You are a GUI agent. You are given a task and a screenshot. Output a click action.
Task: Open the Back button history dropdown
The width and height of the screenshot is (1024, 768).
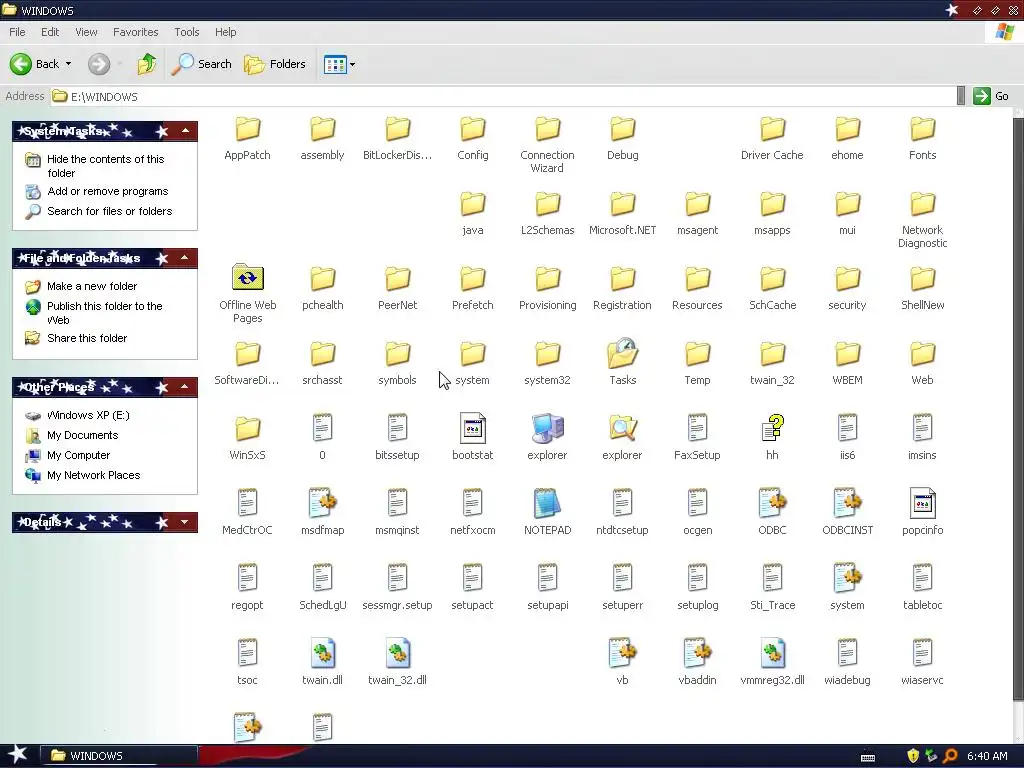pyautogui.click(x=69, y=64)
